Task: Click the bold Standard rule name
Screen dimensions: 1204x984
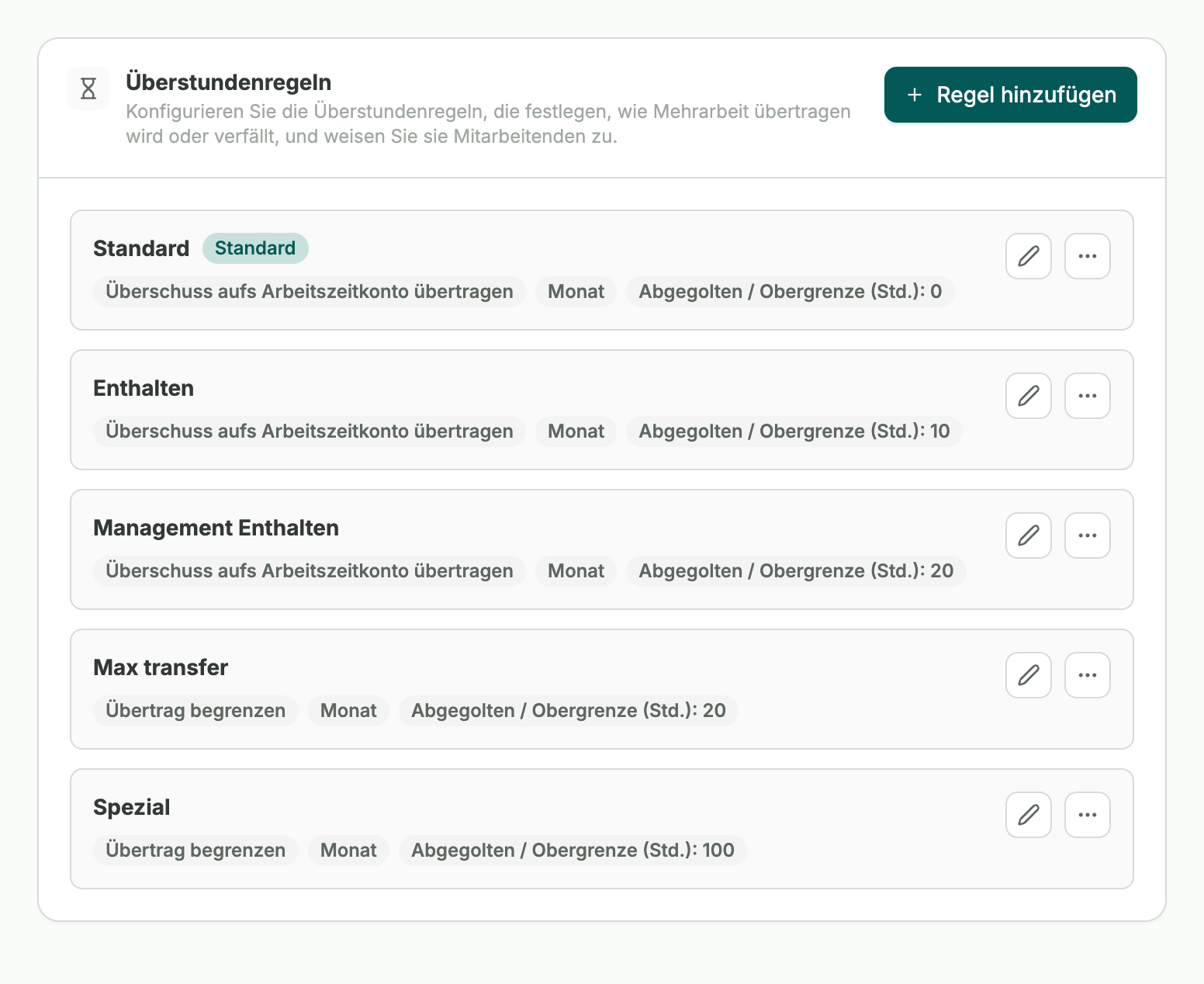Action: pos(141,248)
